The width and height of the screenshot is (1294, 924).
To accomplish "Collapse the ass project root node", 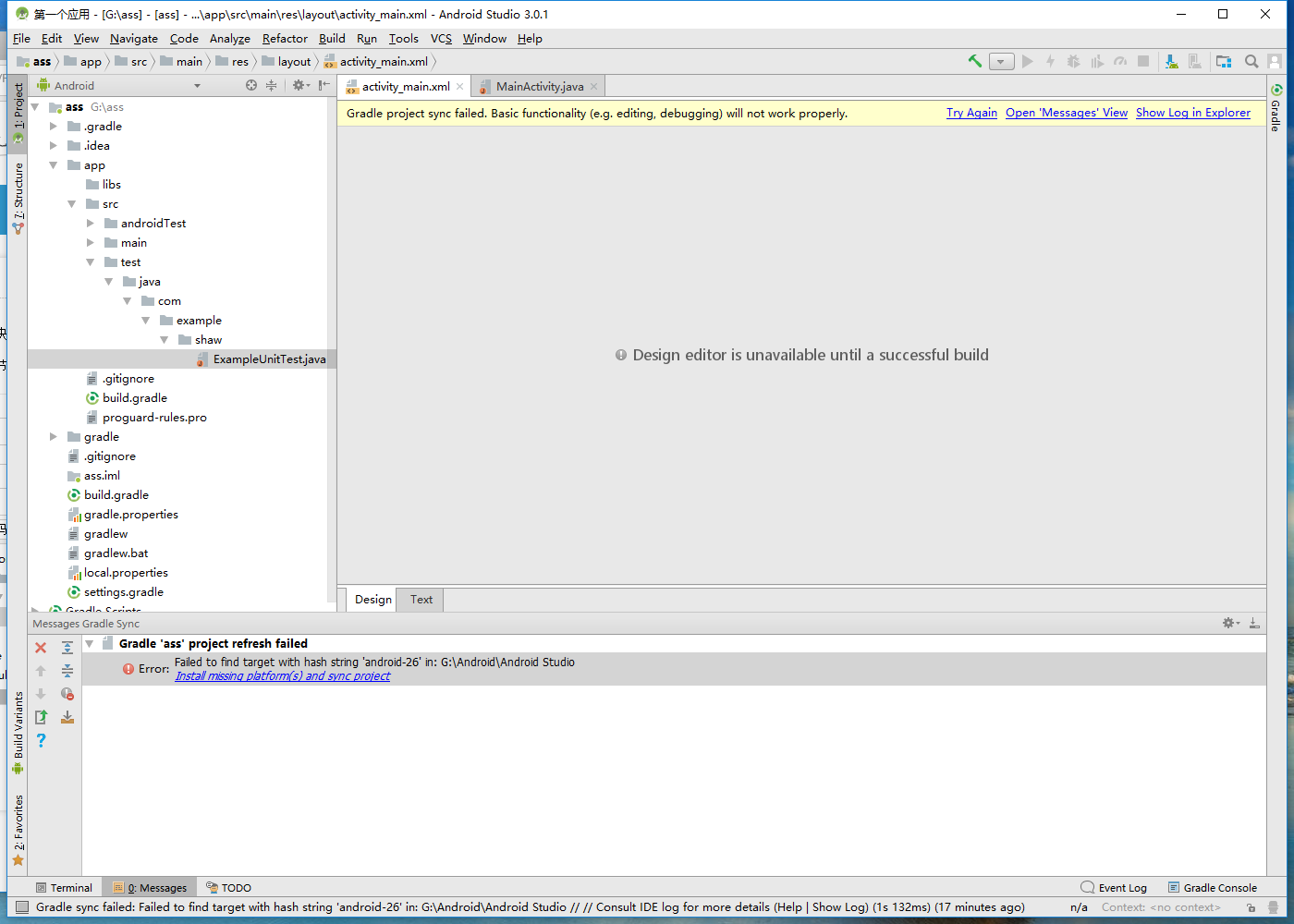I will 35,107.
